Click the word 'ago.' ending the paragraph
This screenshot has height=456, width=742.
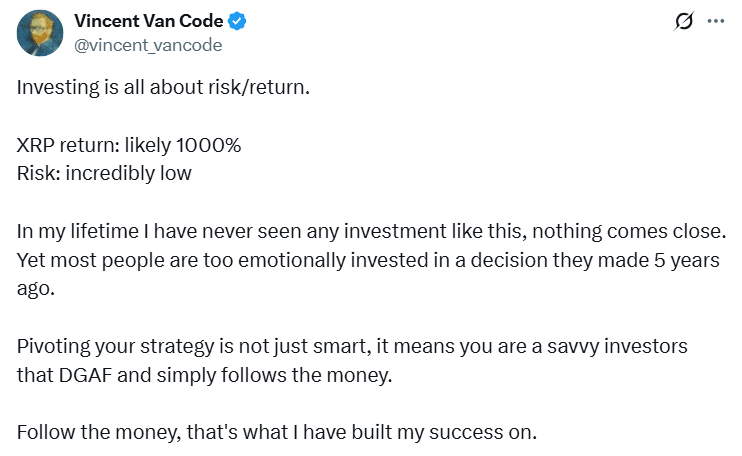click(34, 288)
